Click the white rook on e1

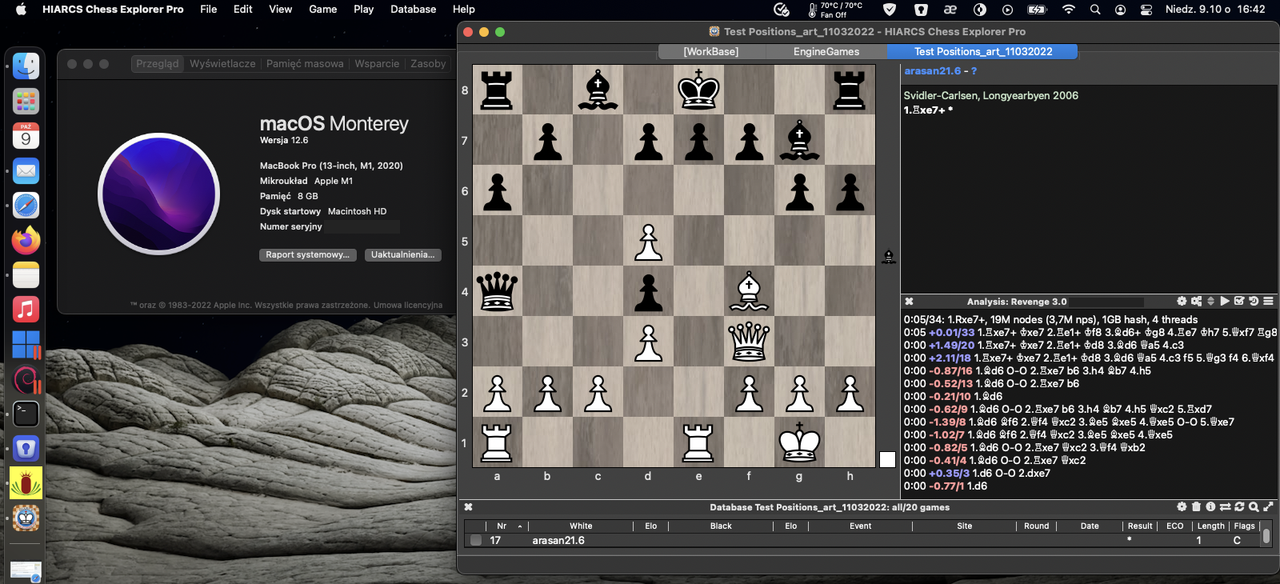(699, 441)
